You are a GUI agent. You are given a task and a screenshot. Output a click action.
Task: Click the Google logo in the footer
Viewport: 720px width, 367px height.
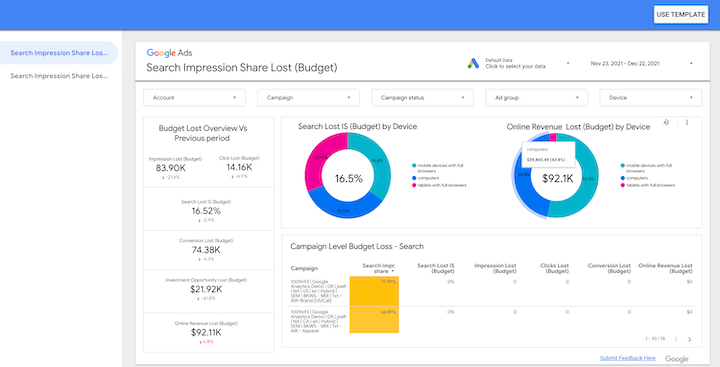676,359
